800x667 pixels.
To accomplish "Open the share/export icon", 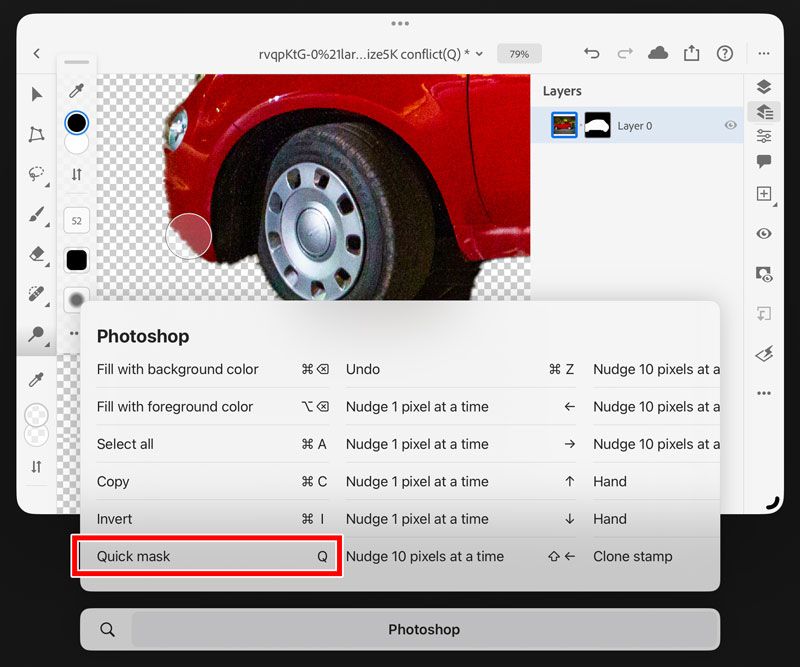I will coord(691,53).
